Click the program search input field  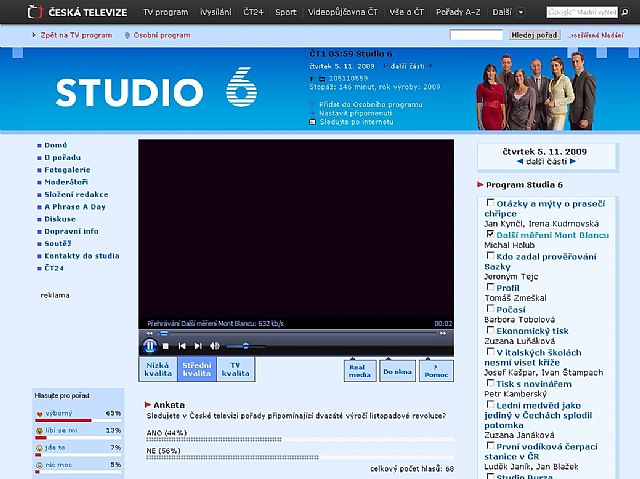pyautogui.click(x=476, y=35)
